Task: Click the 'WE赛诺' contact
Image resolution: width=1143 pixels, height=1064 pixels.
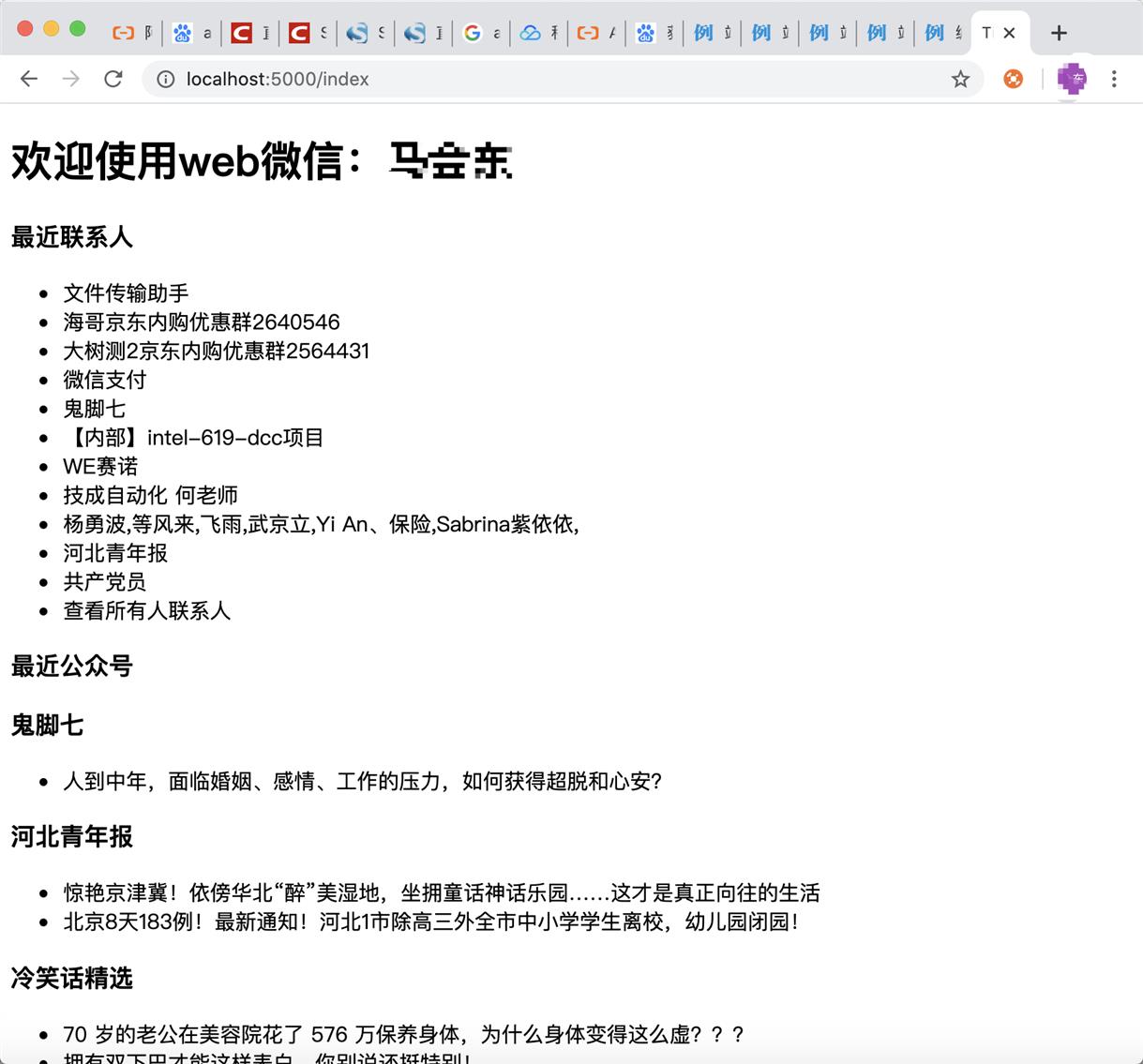Action: coord(100,467)
